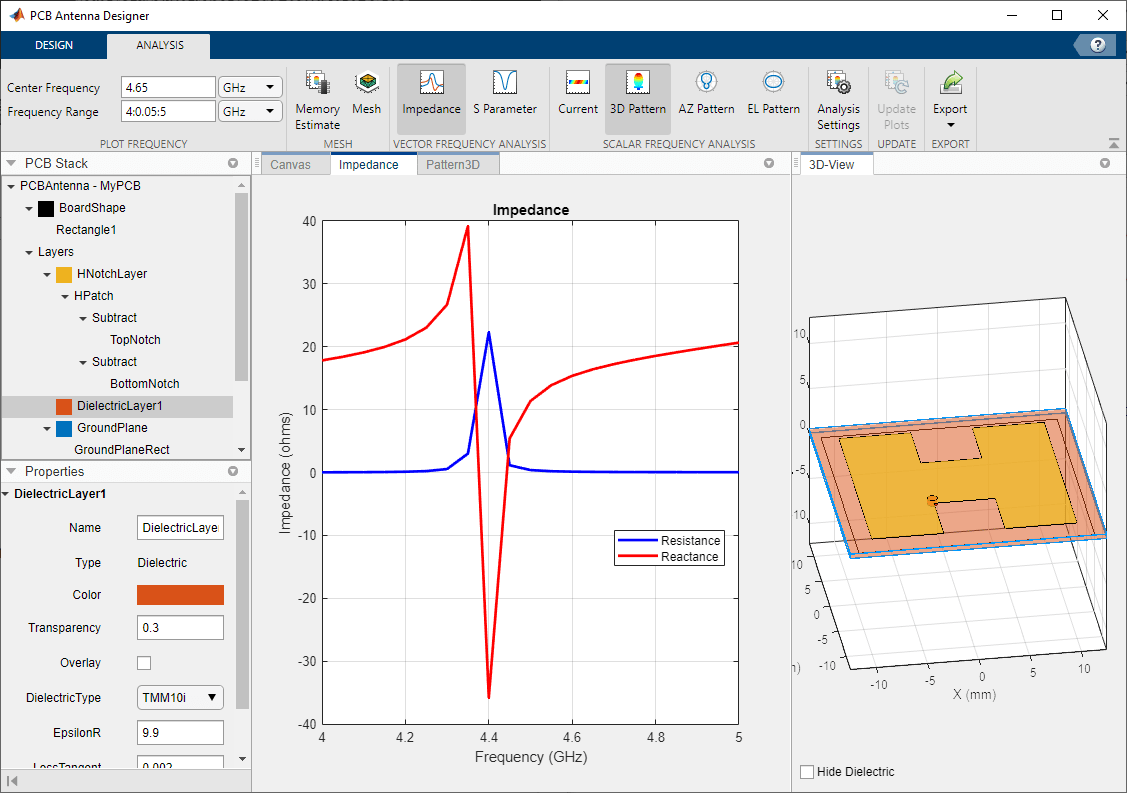
Task: Toggle the Overlay checkbox
Action: pos(144,663)
